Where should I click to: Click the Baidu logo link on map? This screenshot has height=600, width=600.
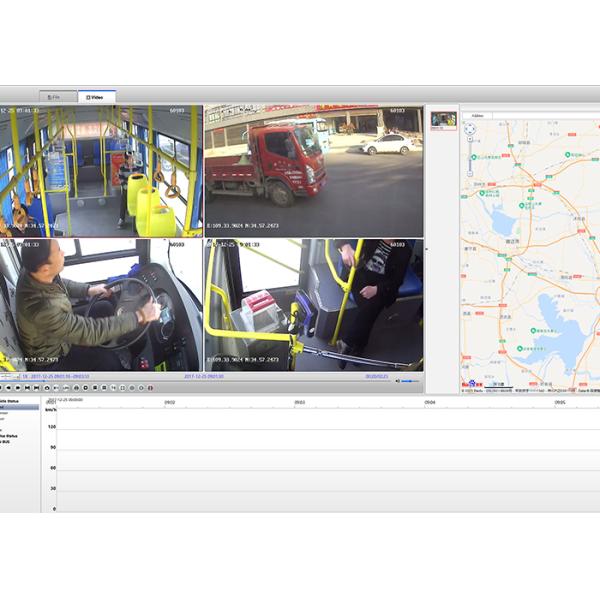470,384
